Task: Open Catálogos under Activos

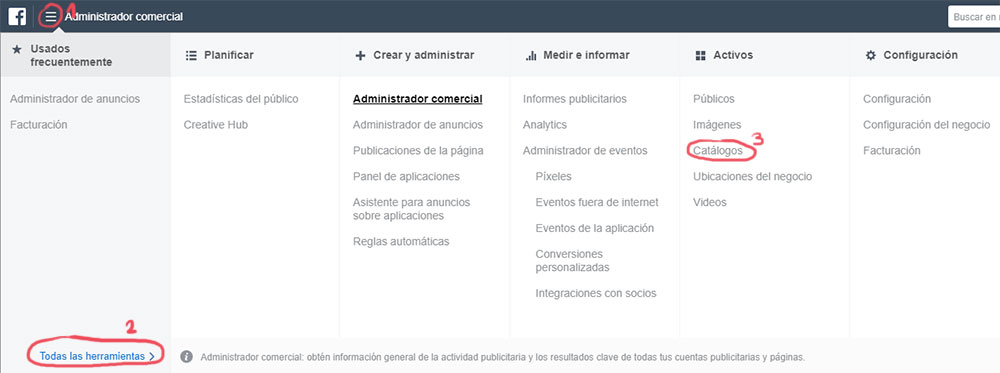Action: coord(718,150)
